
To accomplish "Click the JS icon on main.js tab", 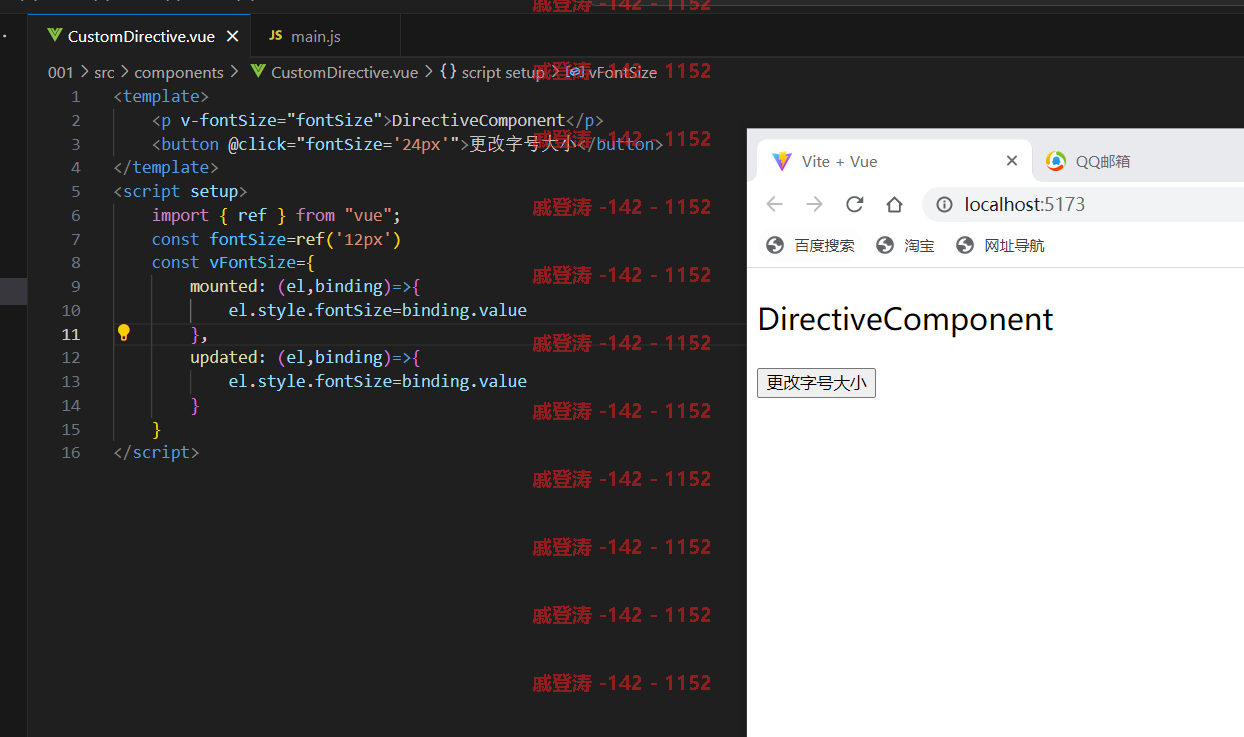I will 275,36.
